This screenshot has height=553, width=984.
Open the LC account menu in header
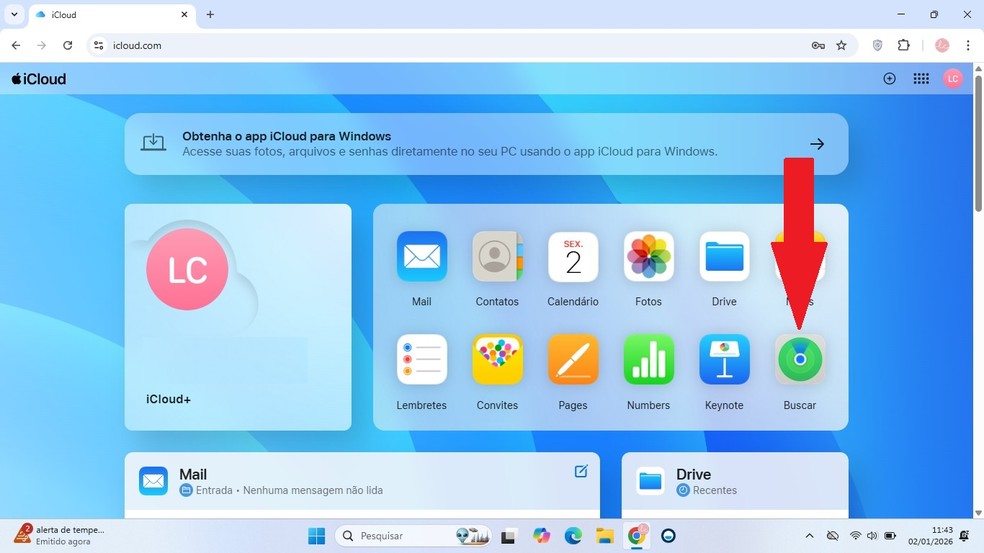[x=953, y=78]
